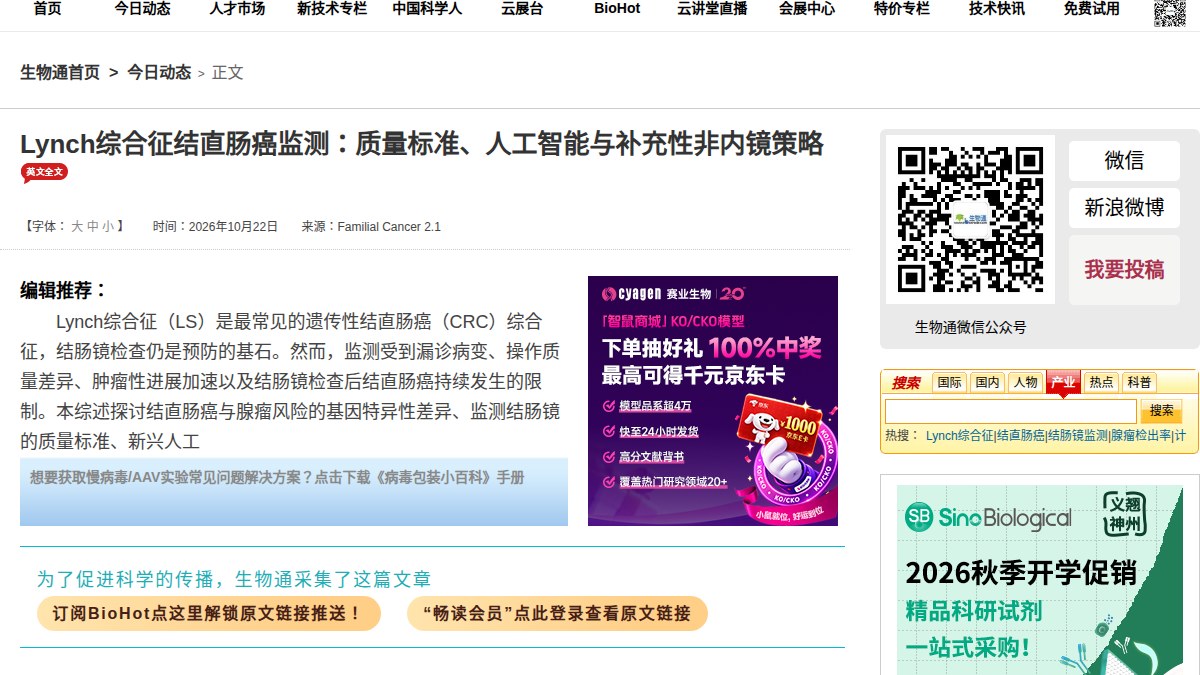Image resolution: width=1200 pixels, height=675 pixels.
Task: Click 订阅BioHot点这里解锁原文链接推送 button
Action: click(209, 613)
